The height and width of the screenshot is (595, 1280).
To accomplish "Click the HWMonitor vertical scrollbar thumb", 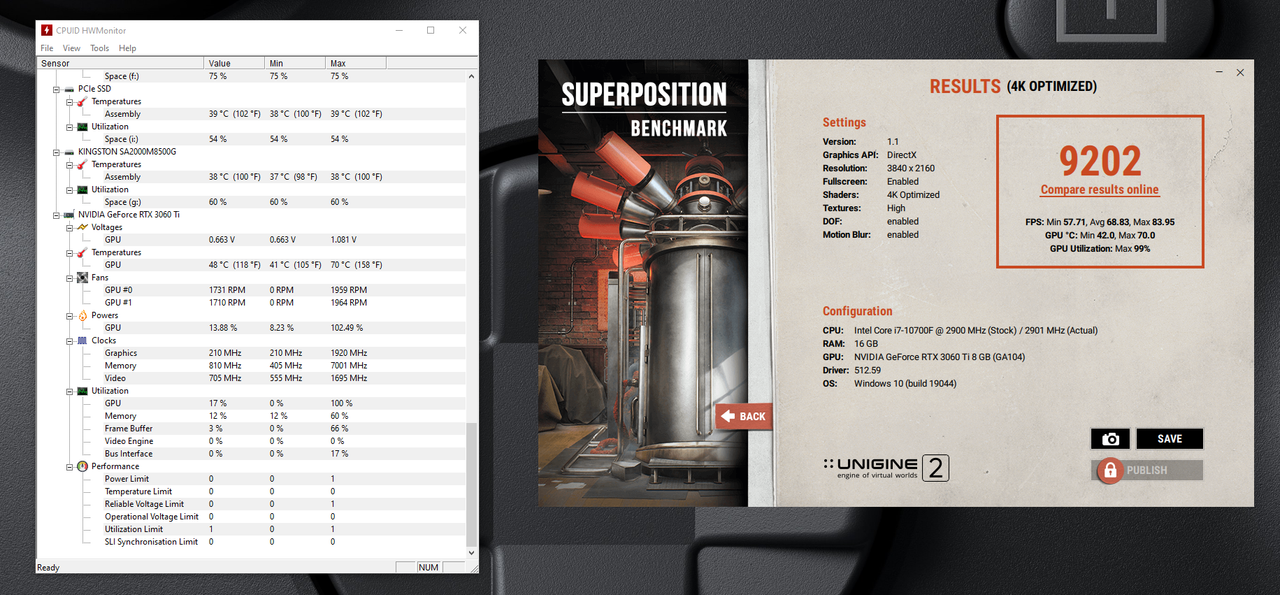I will [472, 483].
